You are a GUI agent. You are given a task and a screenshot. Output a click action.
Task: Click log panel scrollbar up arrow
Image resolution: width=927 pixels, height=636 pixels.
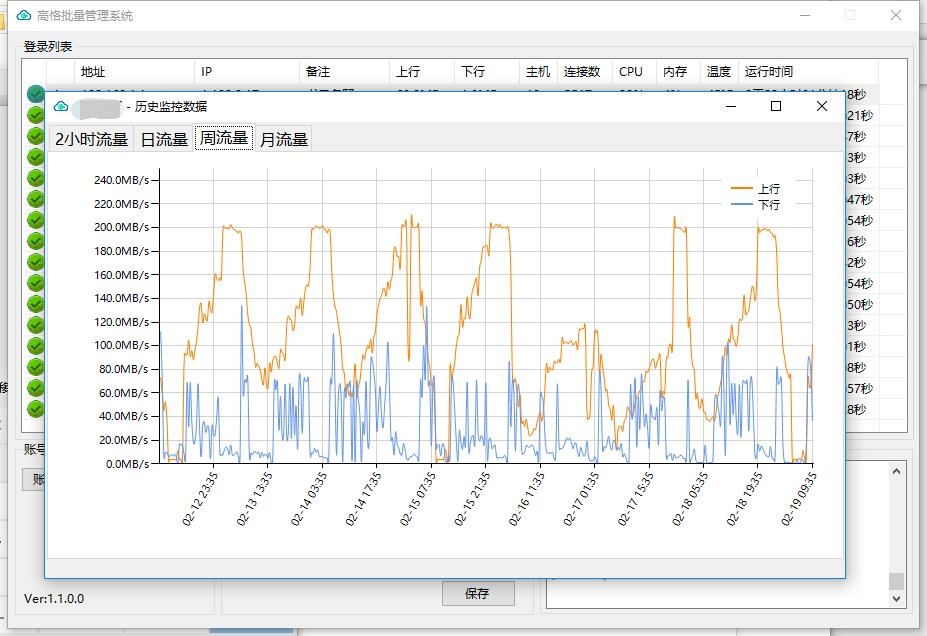pos(896,469)
